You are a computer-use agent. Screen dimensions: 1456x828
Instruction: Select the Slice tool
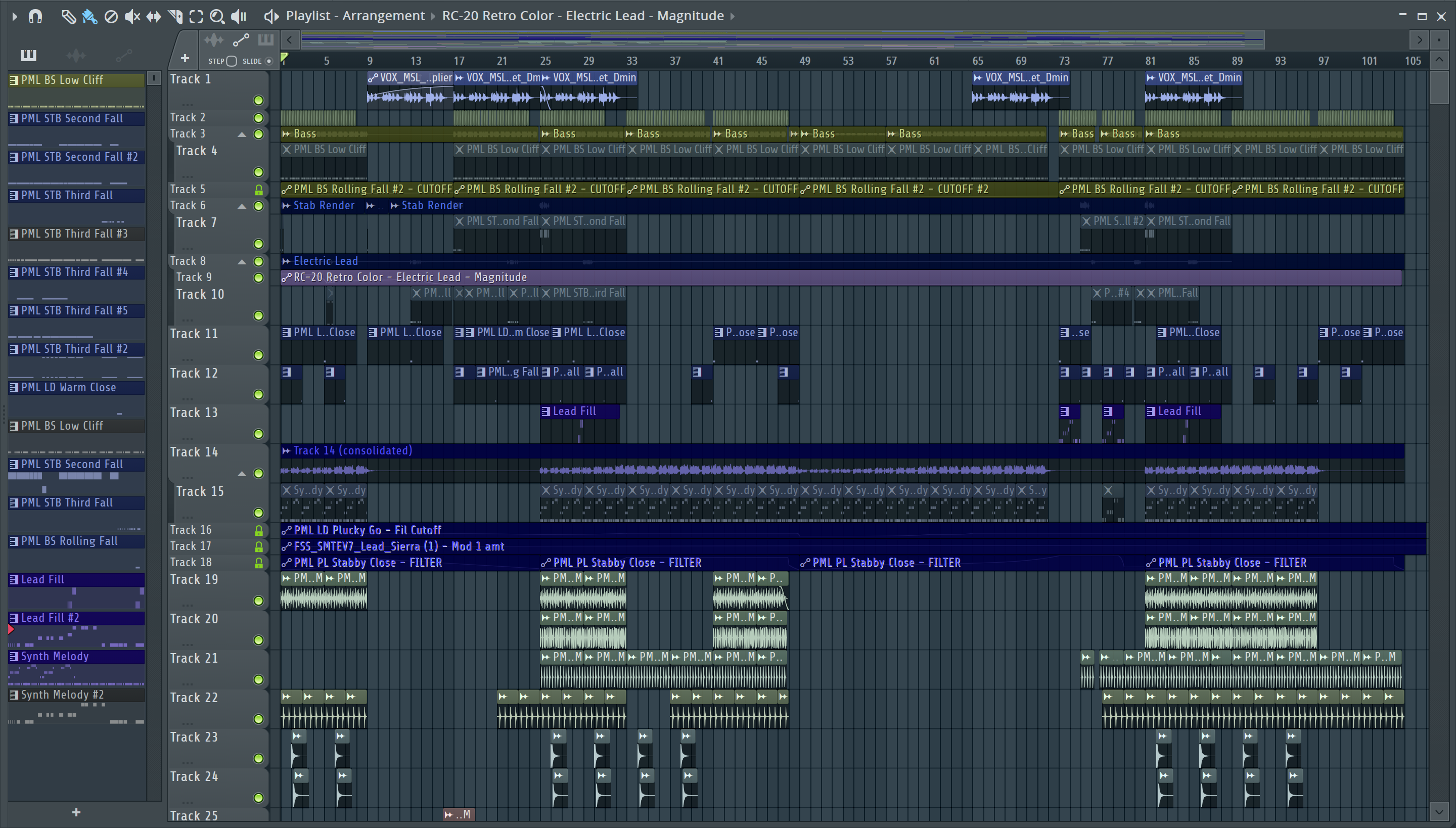tap(175, 16)
